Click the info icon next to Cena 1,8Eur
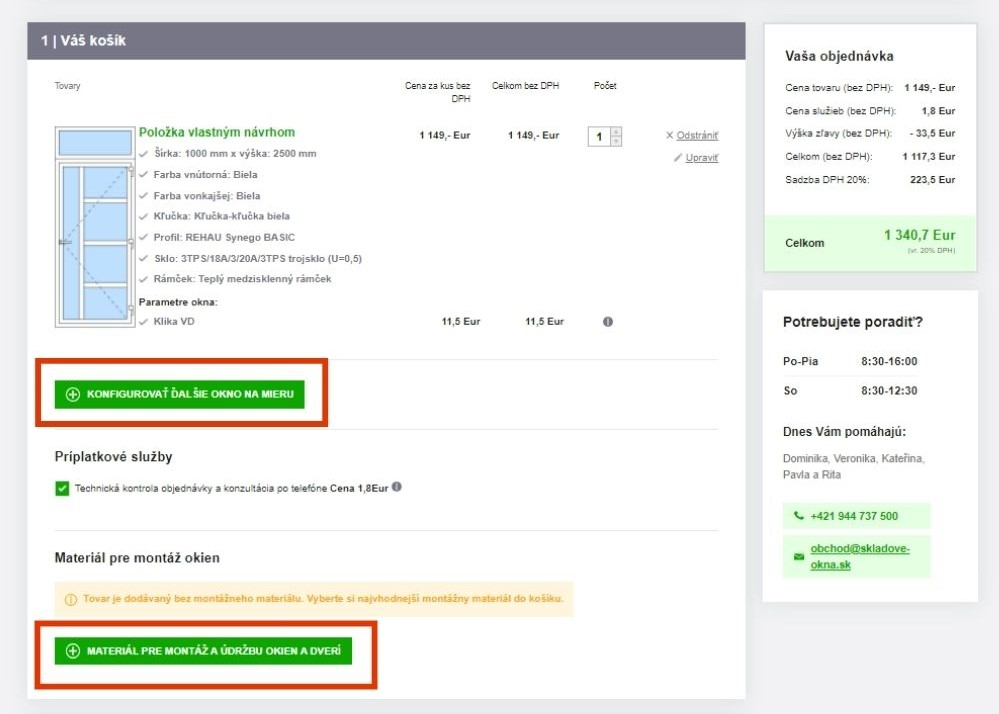This screenshot has width=999, height=714. point(397,487)
